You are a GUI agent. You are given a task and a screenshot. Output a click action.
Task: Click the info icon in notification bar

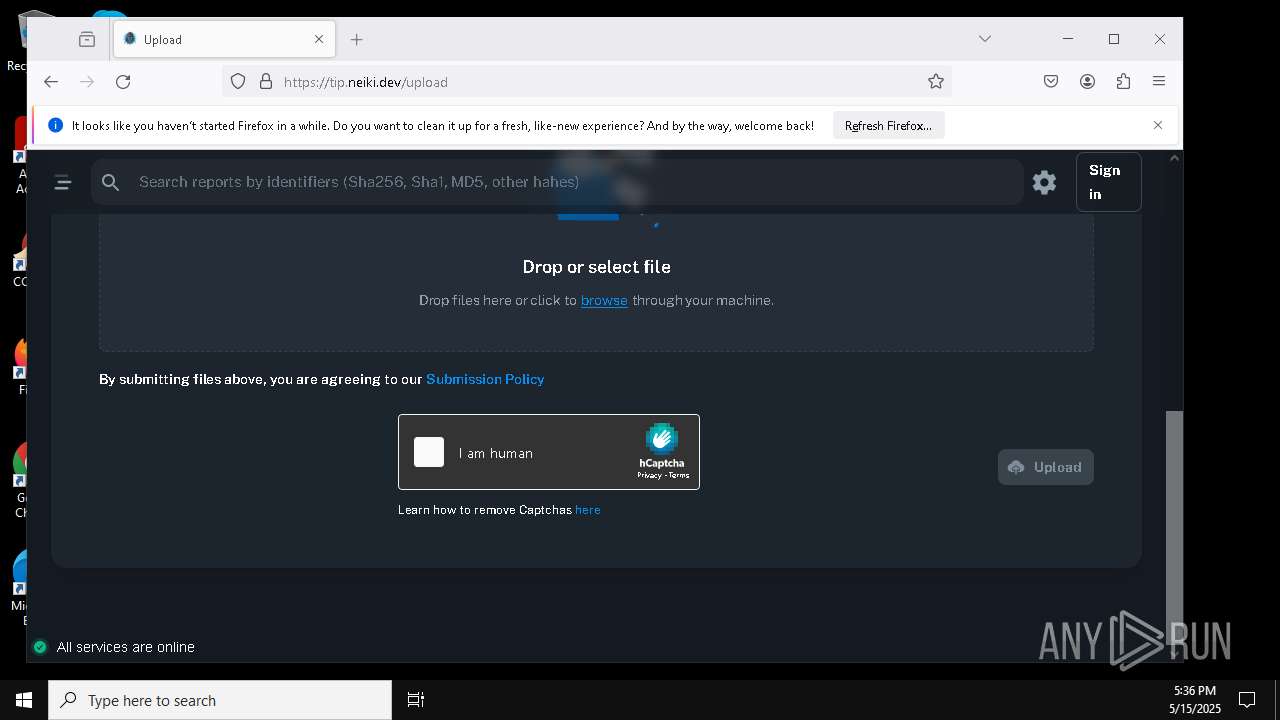pos(55,125)
